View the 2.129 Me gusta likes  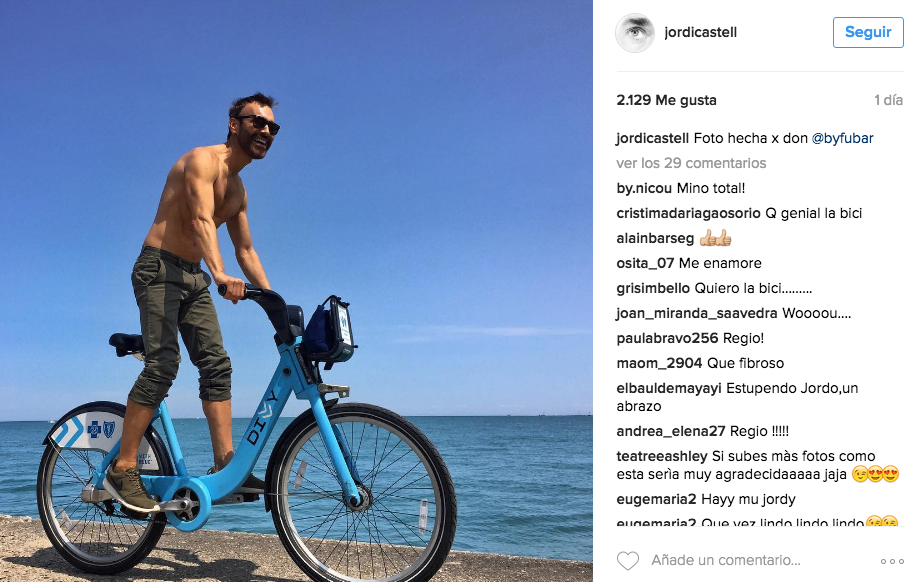coord(666,100)
